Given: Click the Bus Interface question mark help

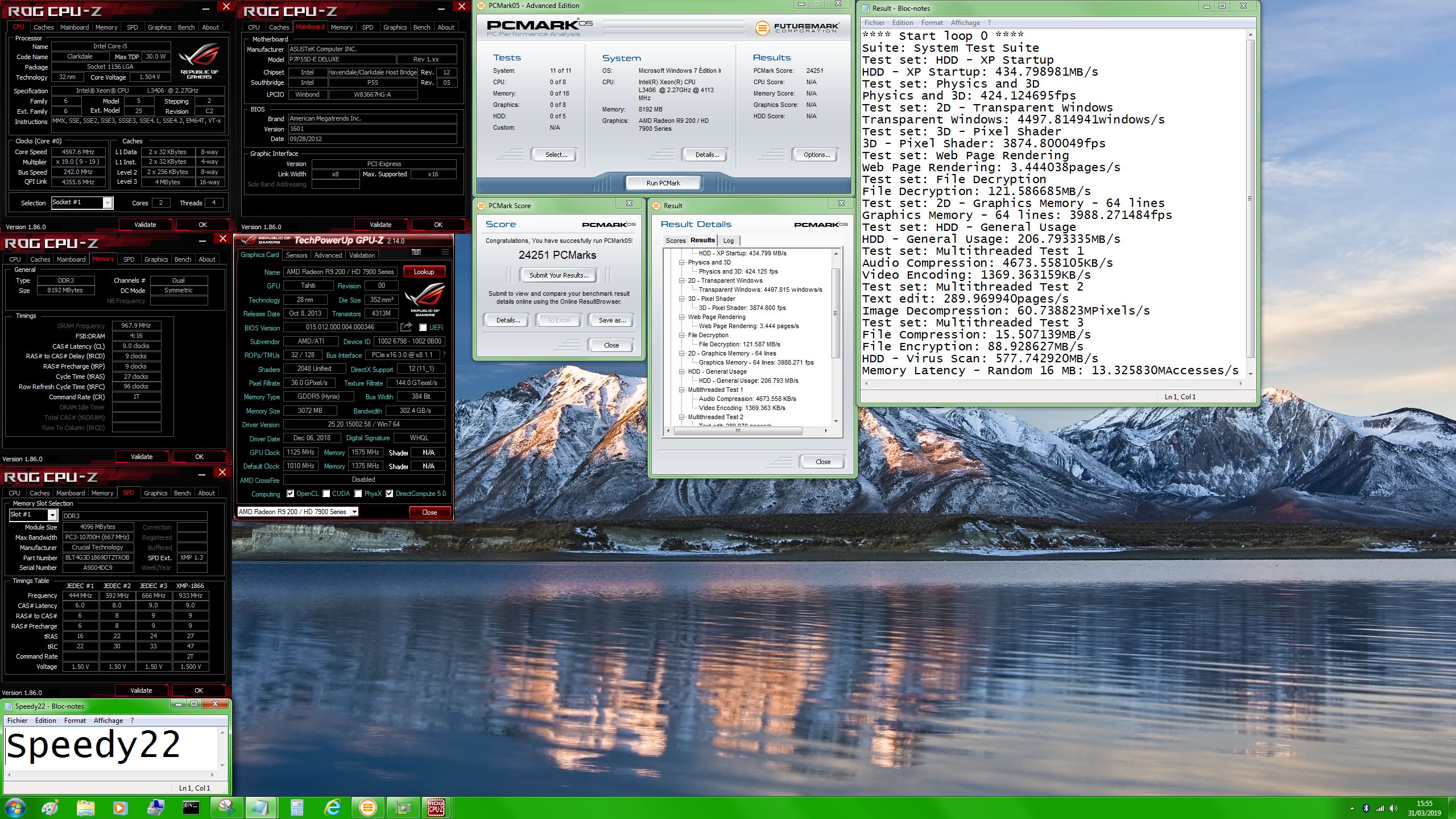Looking at the screenshot, I should pyautogui.click(x=444, y=355).
